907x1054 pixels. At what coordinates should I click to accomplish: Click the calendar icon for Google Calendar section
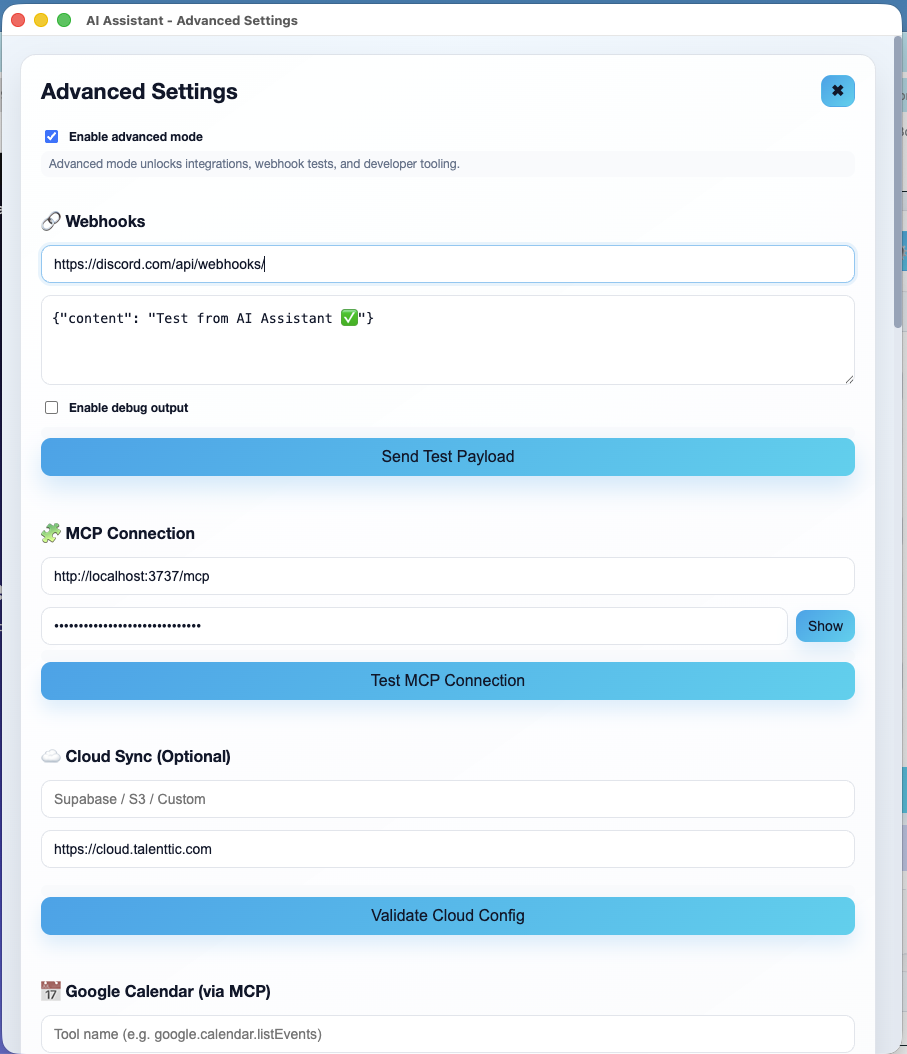(x=51, y=990)
